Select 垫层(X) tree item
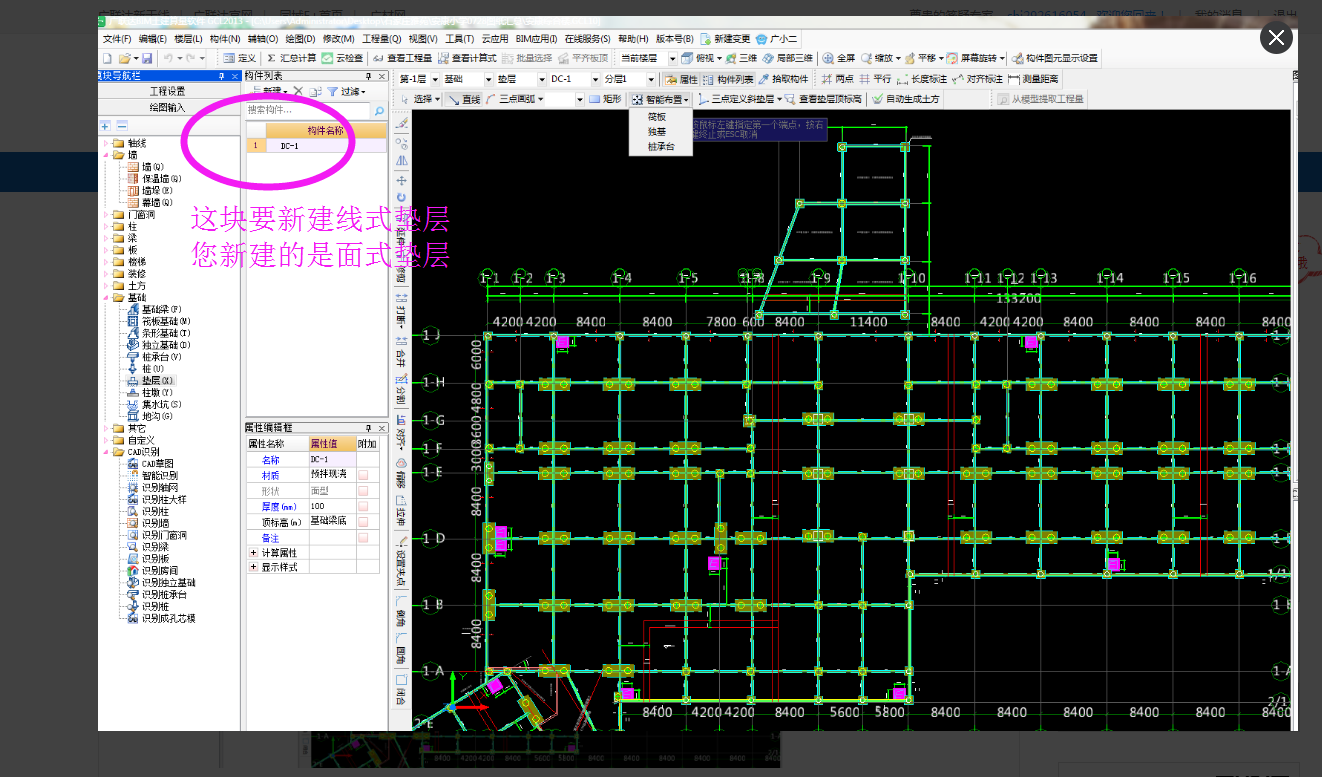Viewport: 1322px width, 777px height. (x=151, y=381)
